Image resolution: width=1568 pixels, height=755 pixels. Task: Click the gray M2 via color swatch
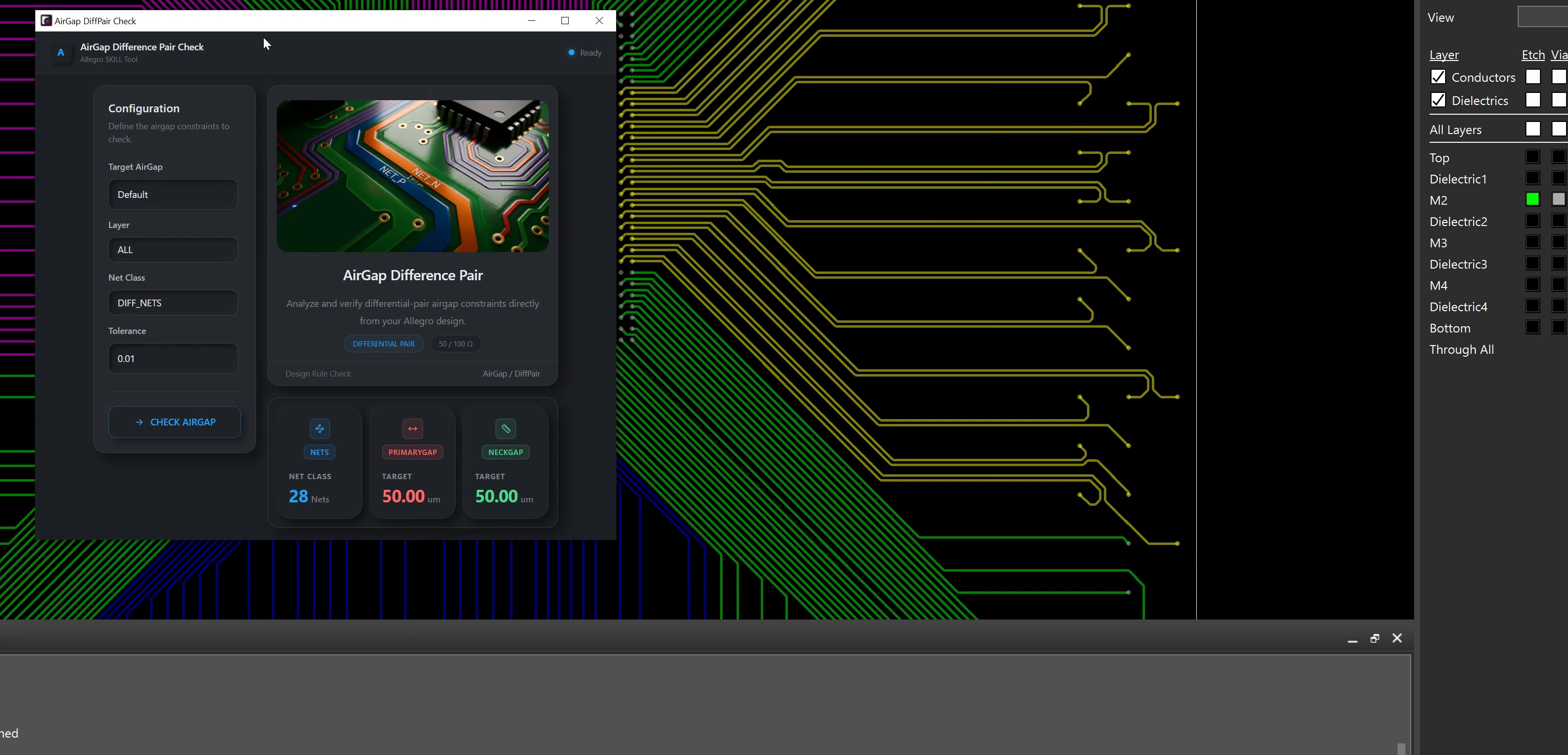[x=1558, y=200]
